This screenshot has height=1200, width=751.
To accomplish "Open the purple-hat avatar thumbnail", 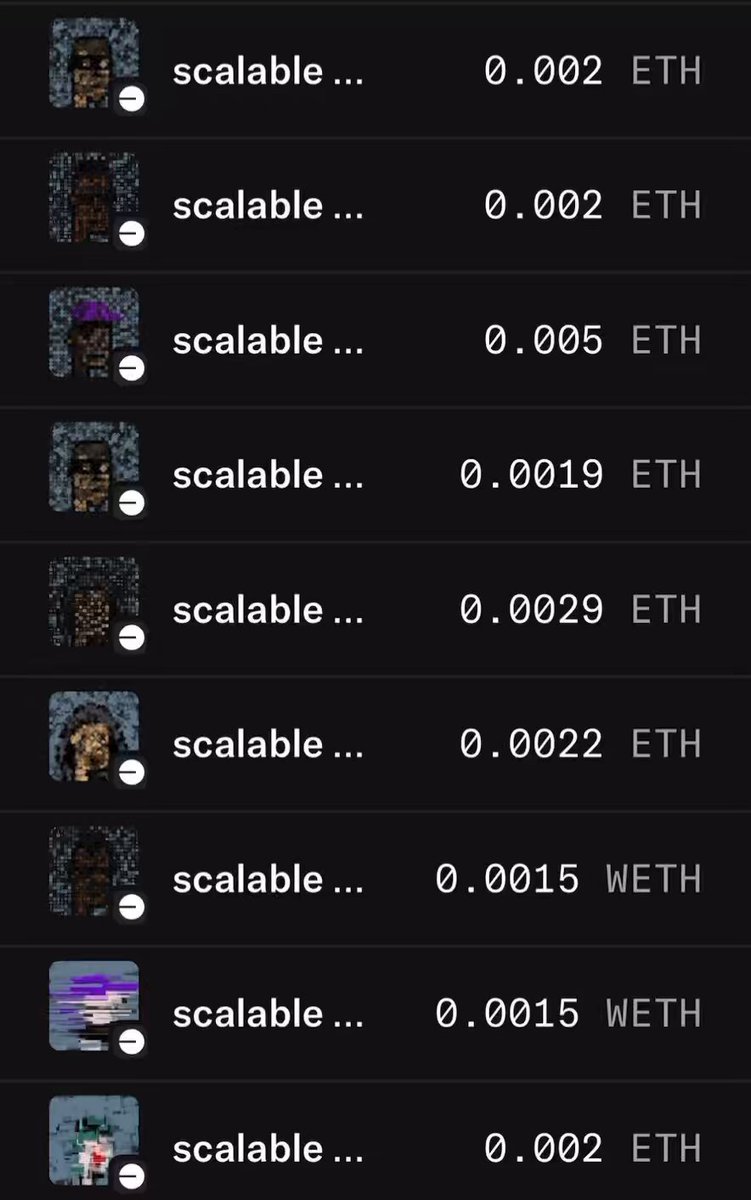I will coord(94,332).
